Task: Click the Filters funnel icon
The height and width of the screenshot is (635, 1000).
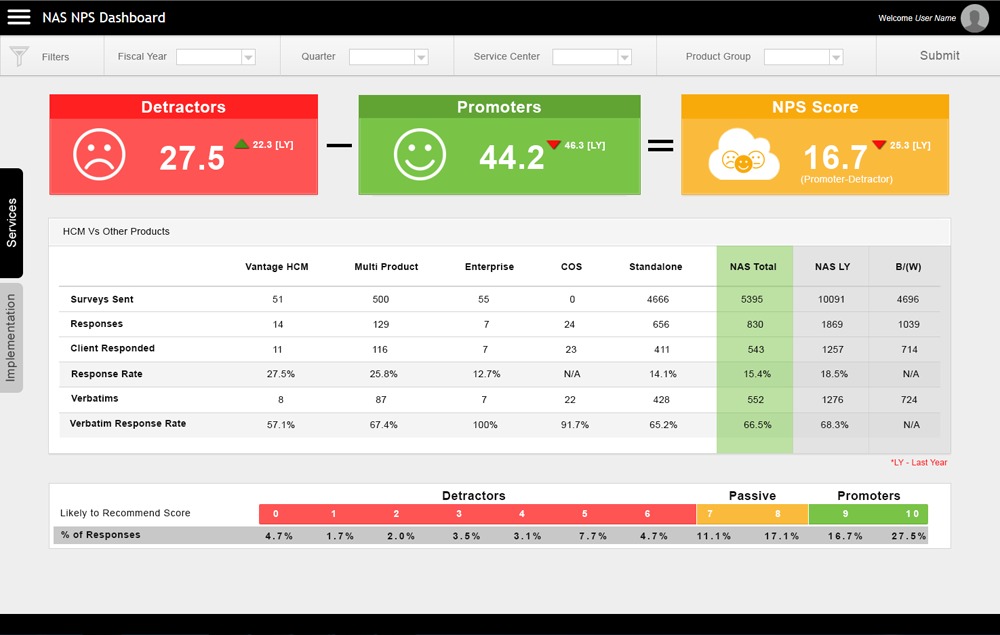Action: (x=19, y=56)
